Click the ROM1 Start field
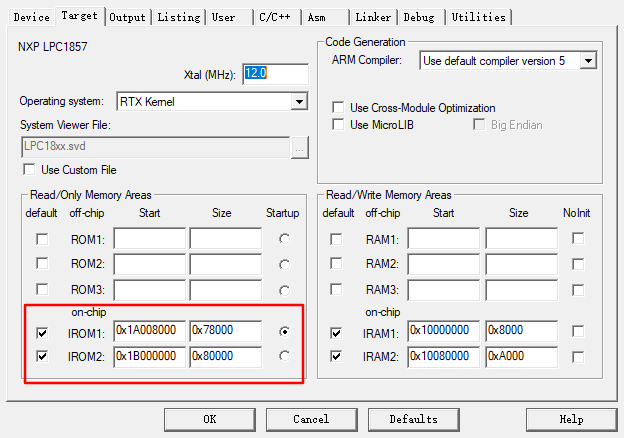The image size is (624, 438). point(149,238)
